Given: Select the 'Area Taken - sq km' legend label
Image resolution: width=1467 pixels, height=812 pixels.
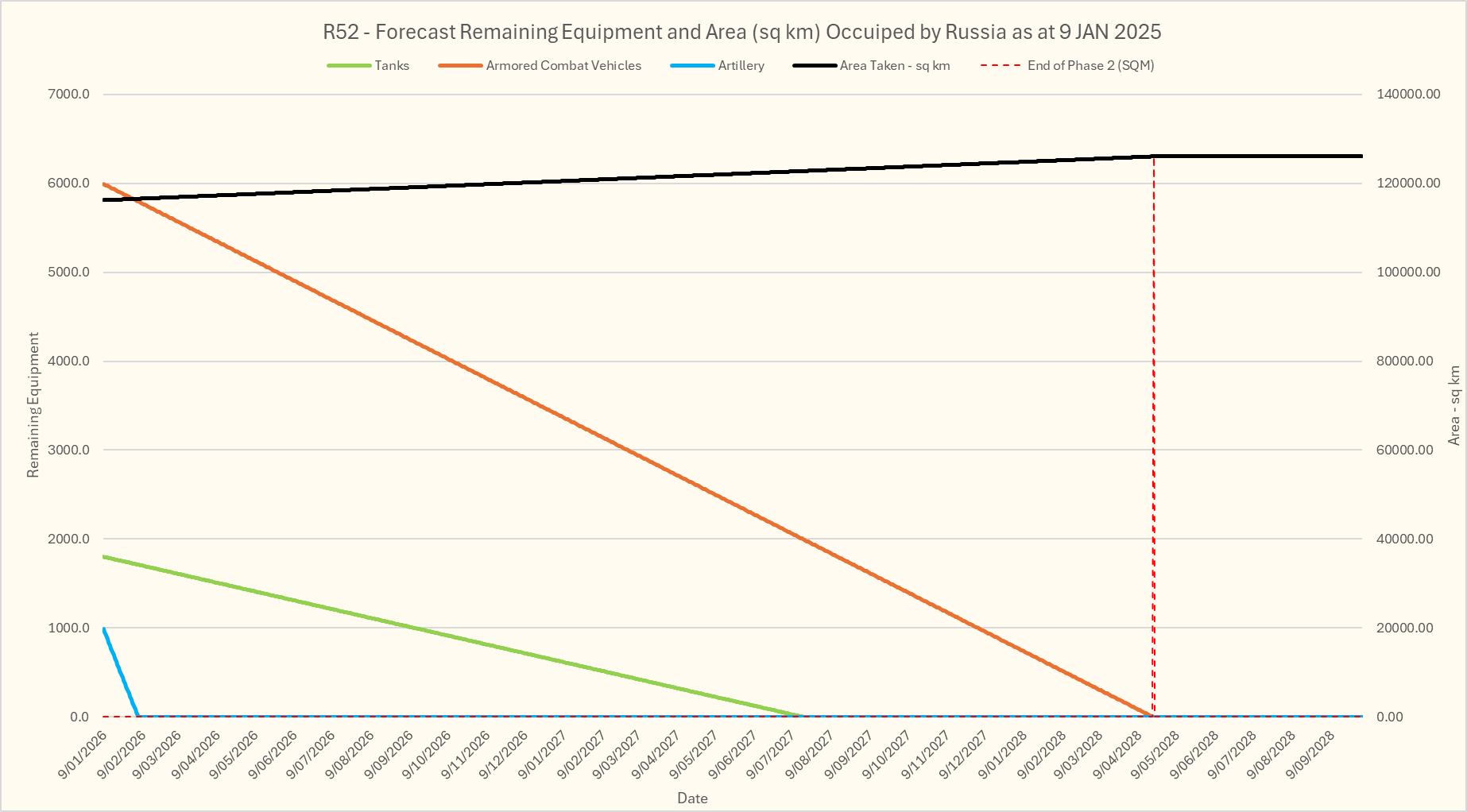Looking at the screenshot, I should point(895,66).
